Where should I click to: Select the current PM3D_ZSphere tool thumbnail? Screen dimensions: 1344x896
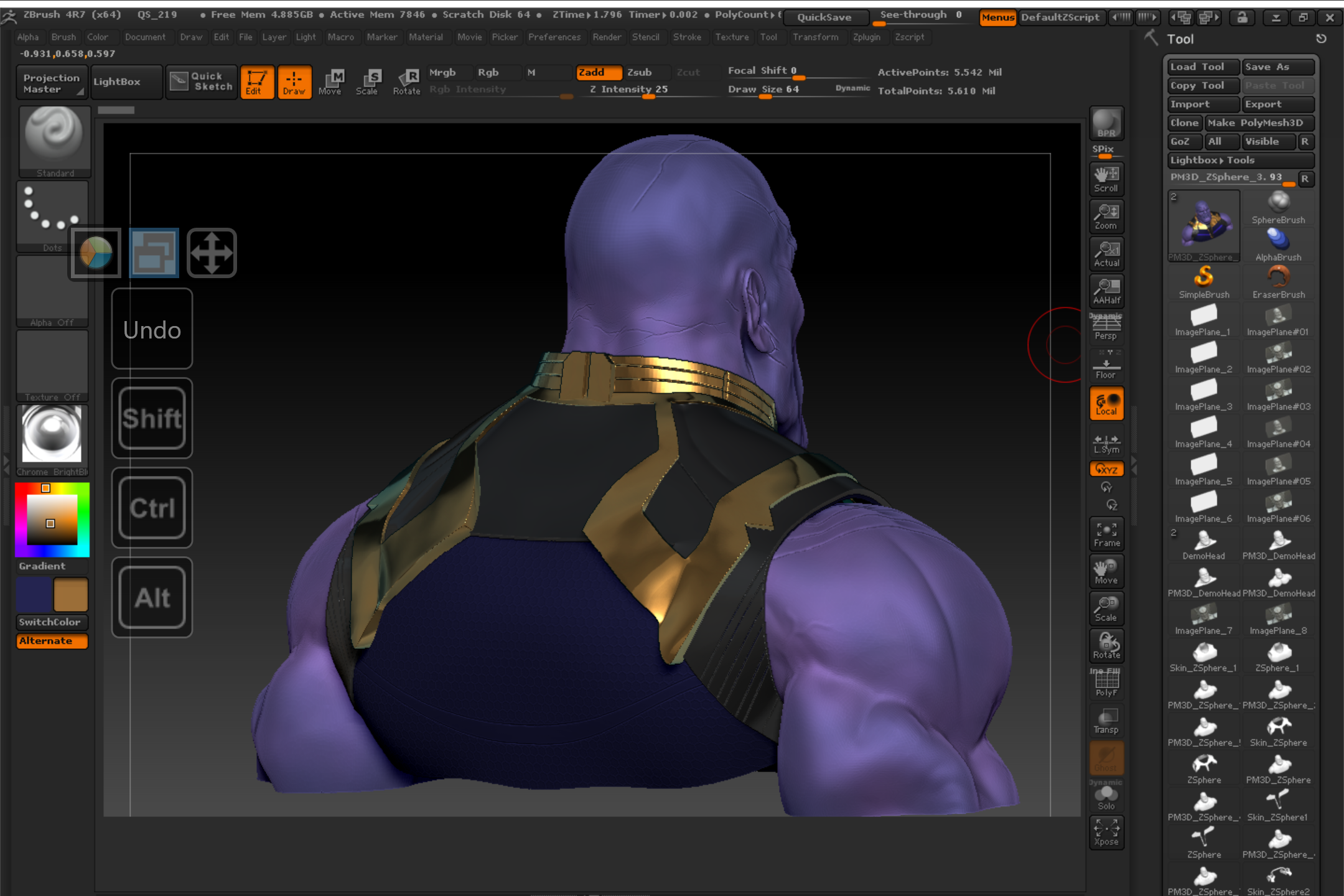(x=1204, y=226)
